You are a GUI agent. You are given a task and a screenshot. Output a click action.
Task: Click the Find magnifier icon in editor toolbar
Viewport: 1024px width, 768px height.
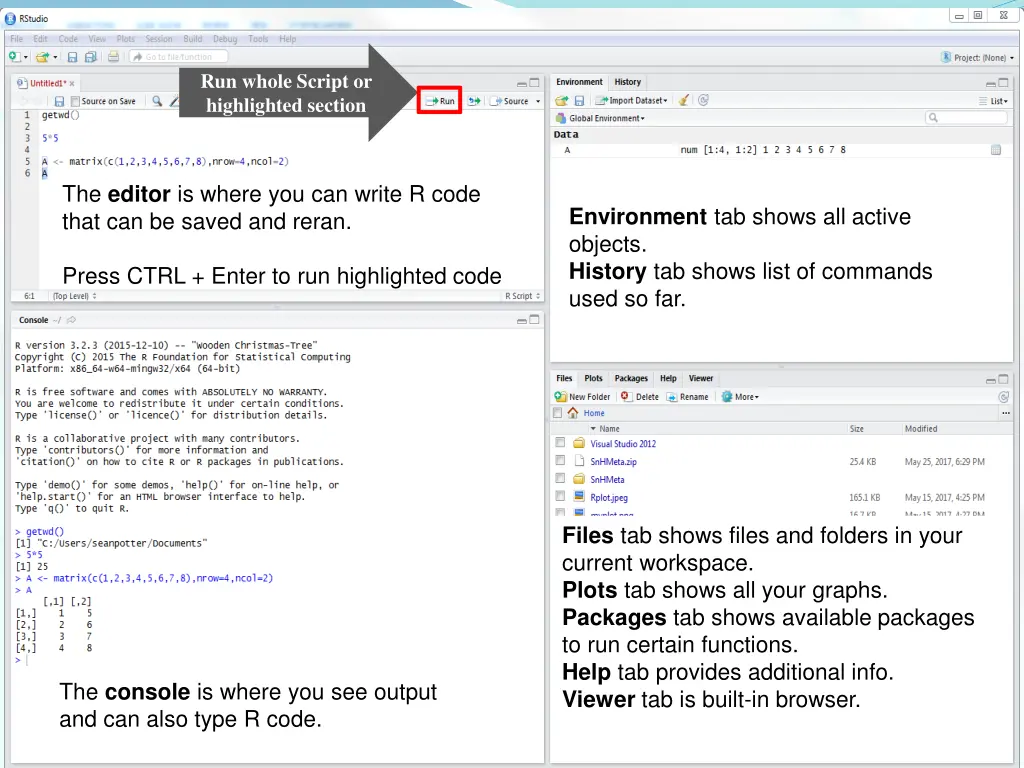(157, 101)
